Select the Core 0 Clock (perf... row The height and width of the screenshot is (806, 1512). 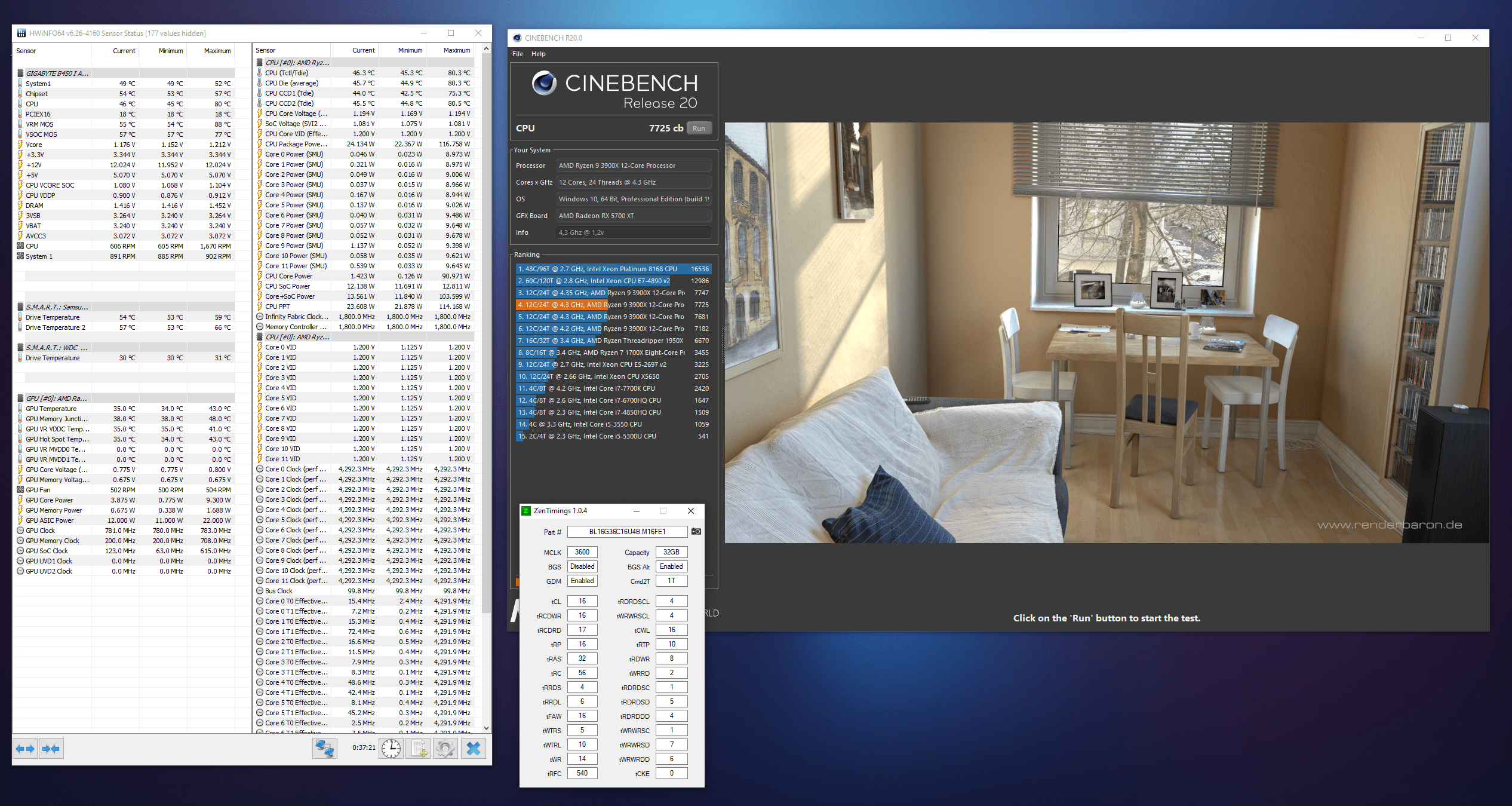click(x=364, y=469)
